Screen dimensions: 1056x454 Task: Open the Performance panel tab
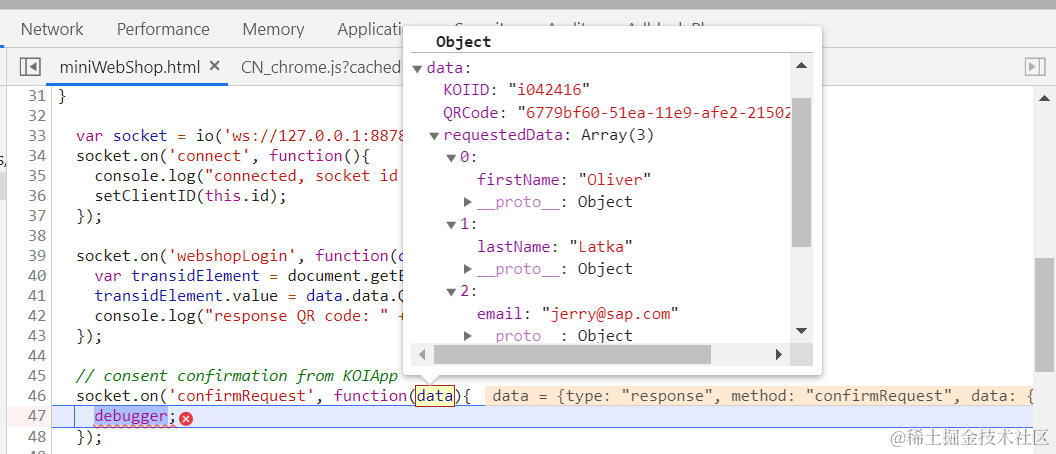point(163,30)
